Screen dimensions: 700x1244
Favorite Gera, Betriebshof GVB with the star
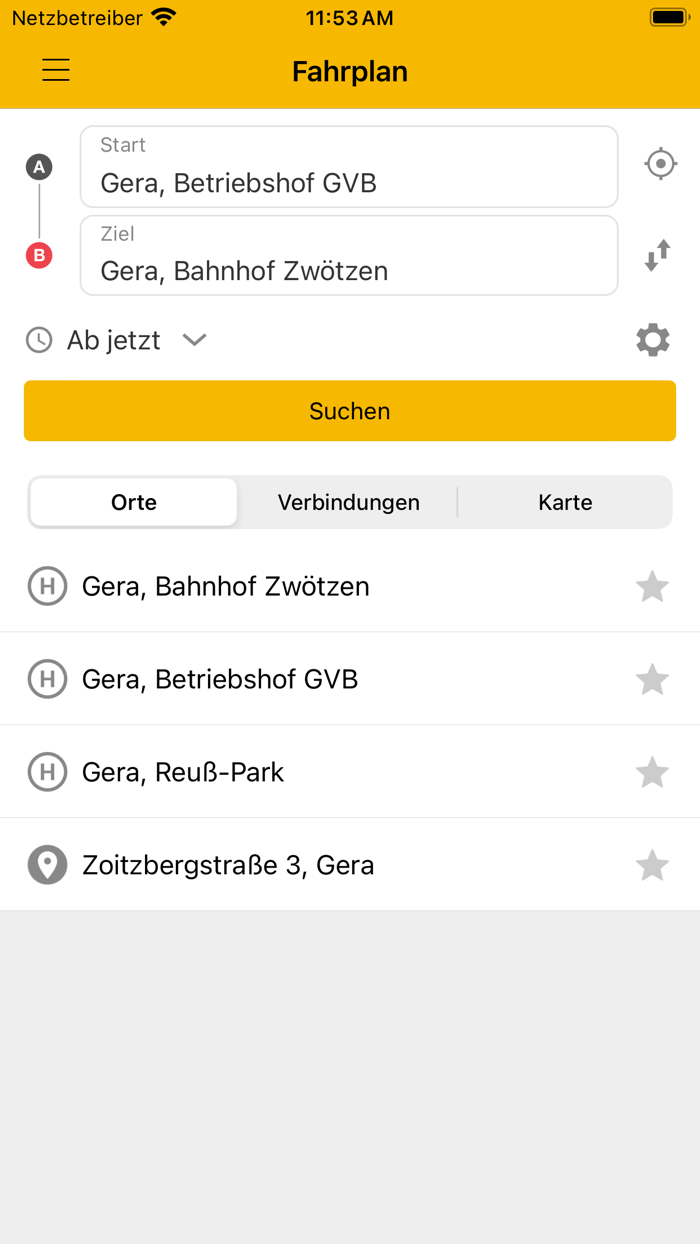click(x=653, y=679)
